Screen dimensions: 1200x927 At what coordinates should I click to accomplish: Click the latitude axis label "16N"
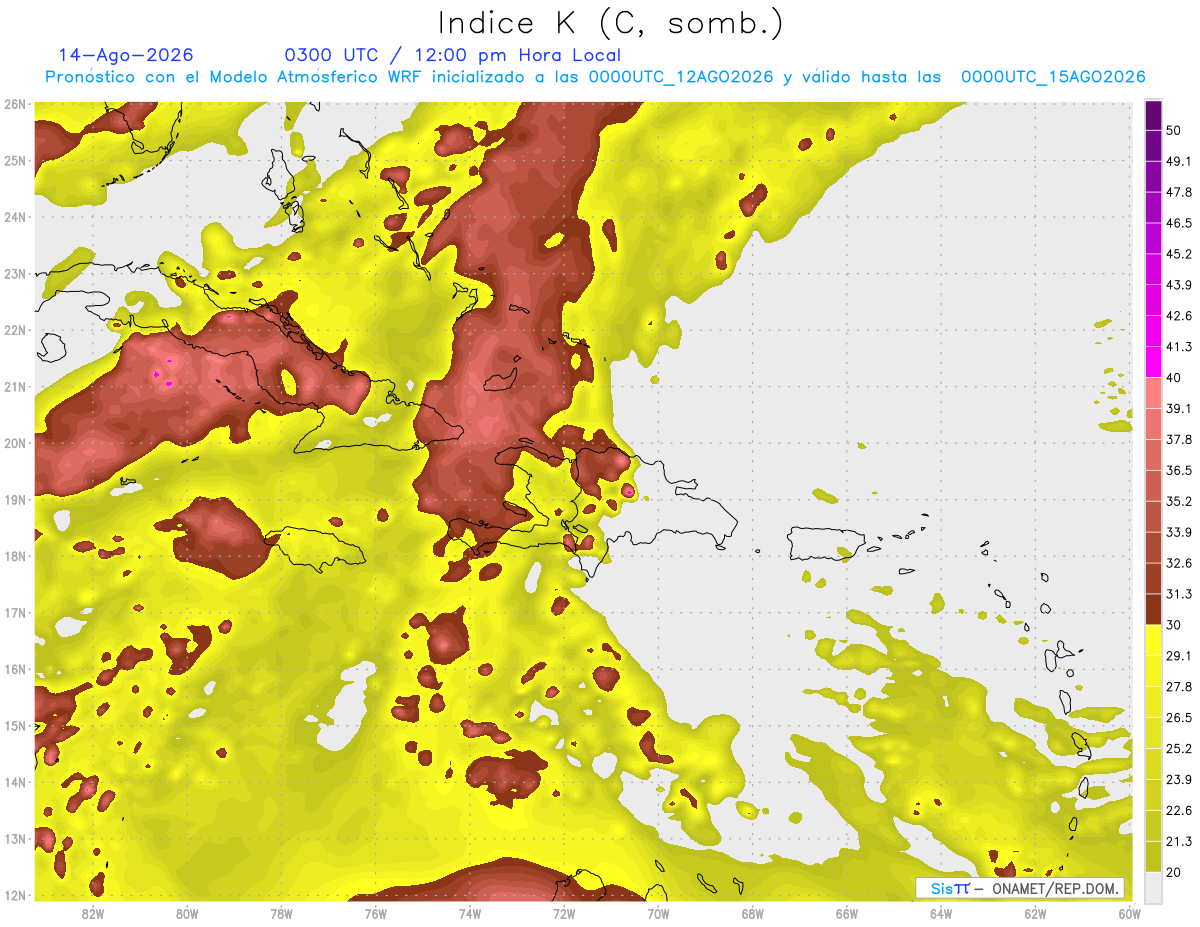point(15,669)
